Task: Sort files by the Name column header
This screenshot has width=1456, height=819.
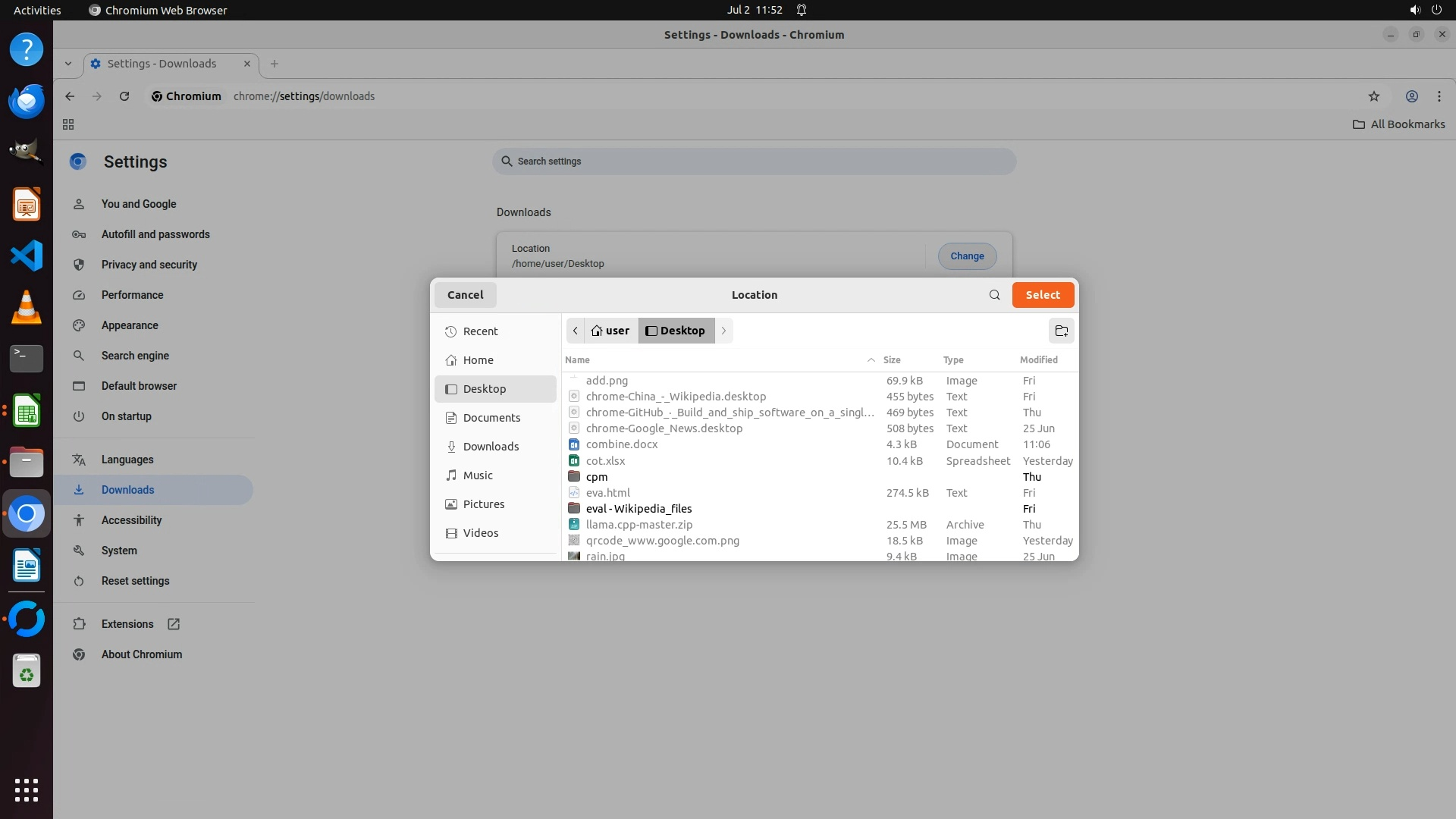Action: pyautogui.click(x=577, y=360)
